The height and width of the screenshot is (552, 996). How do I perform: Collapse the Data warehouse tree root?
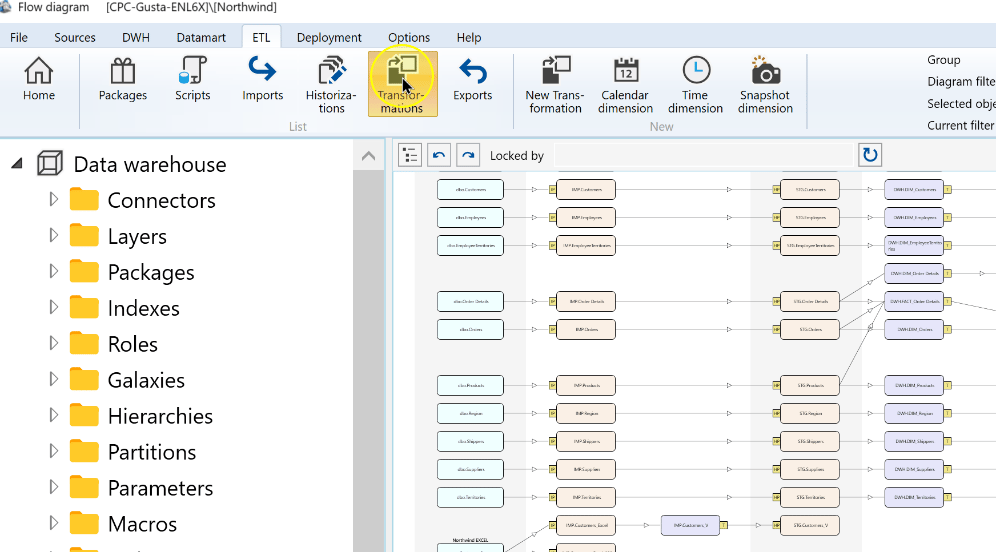click(17, 164)
